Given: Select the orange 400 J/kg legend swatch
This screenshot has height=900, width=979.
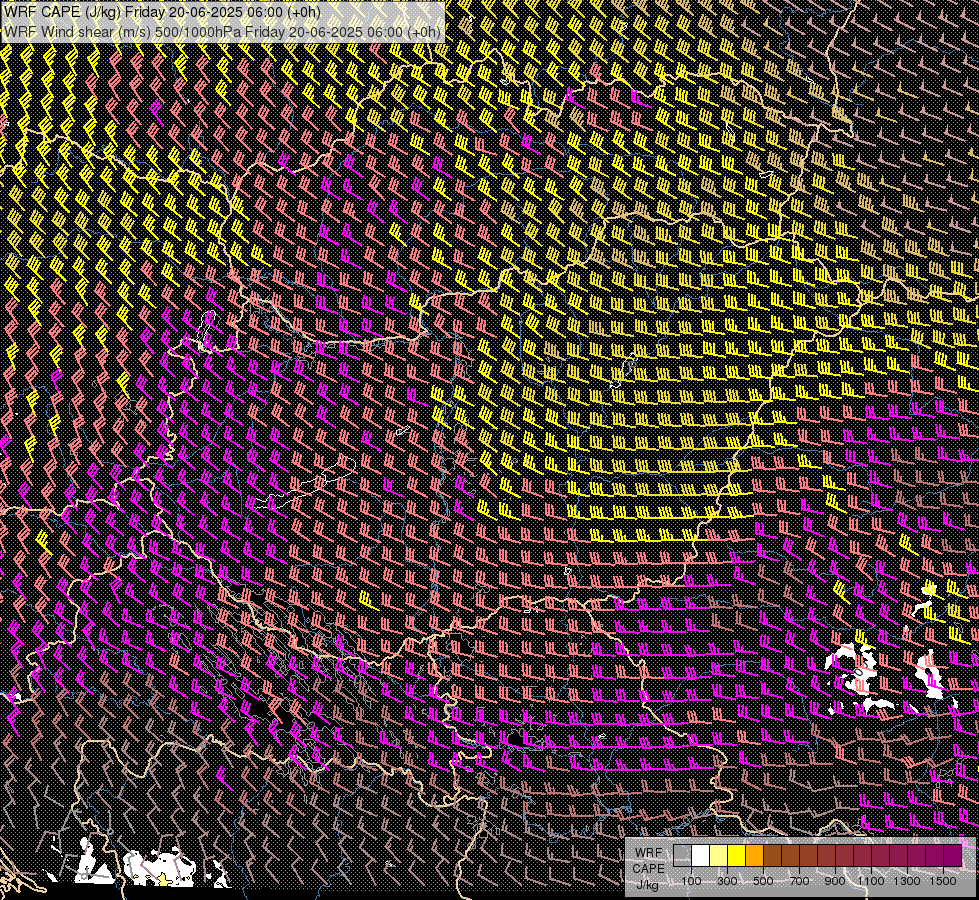Looking at the screenshot, I should pyautogui.click(x=754, y=856).
